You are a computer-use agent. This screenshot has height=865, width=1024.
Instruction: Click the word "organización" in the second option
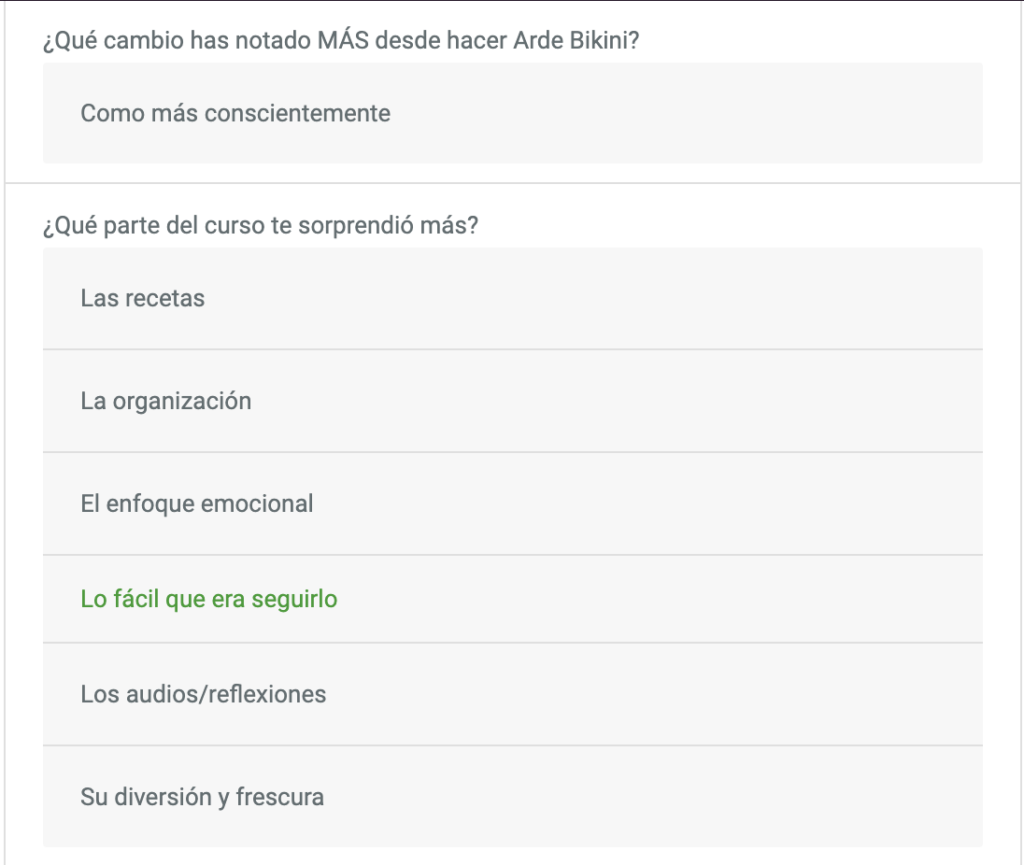pos(182,401)
